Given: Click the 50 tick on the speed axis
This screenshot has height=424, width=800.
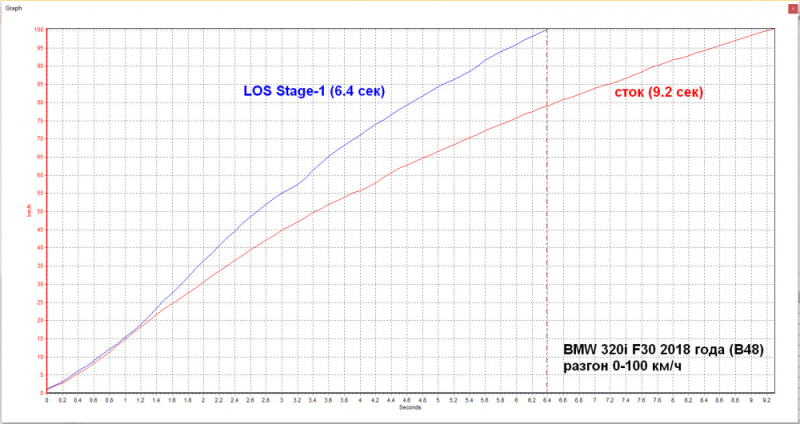Looking at the screenshot, I should pyautogui.click(x=39, y=211).
